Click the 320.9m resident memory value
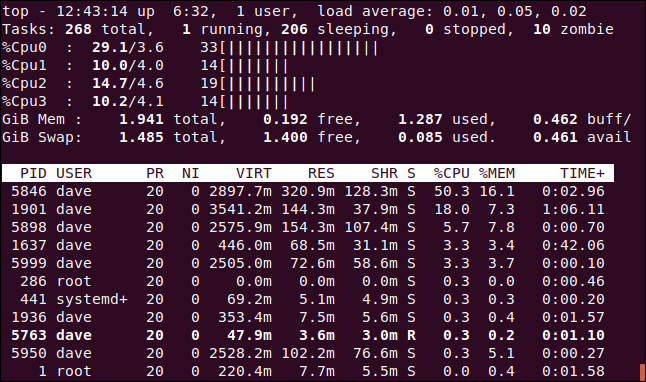This screenshot has height=382, width=646. click(x=308, y=191)
